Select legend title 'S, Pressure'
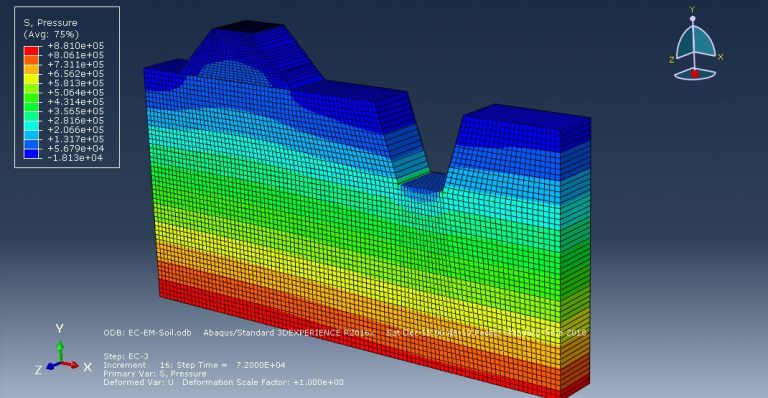This screenshot has height=398, width=768. point(50,23)
